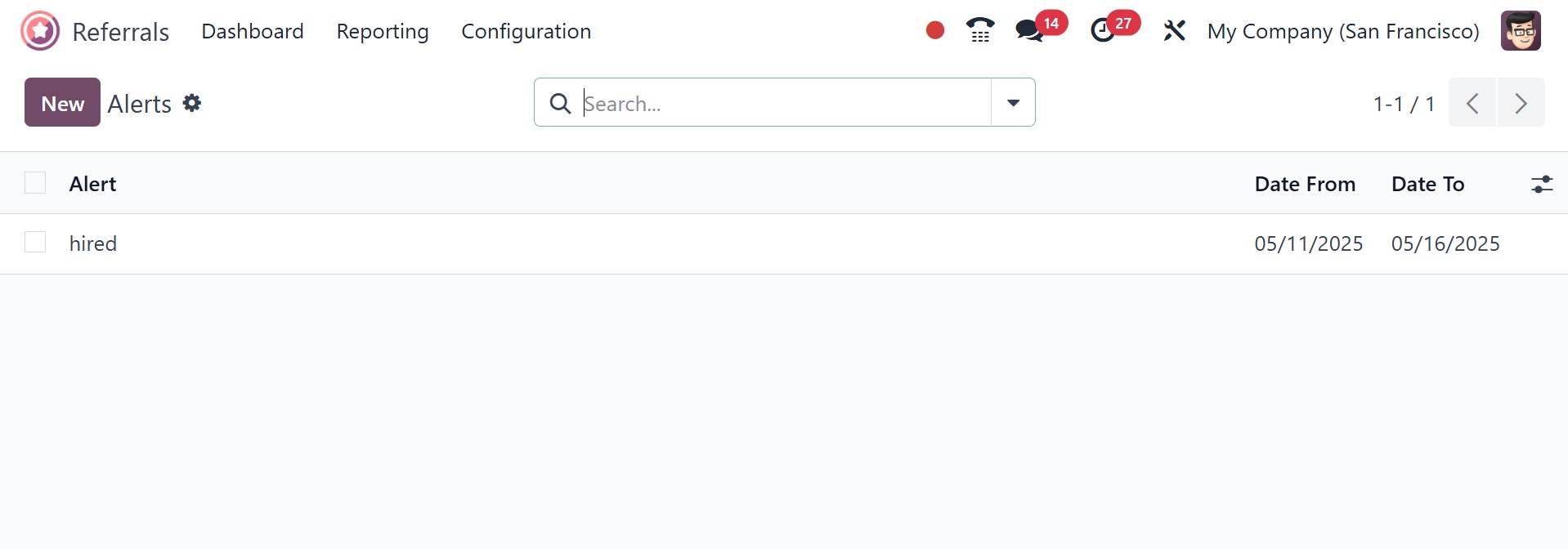Click the red recording status dot

tap(935, 31)
